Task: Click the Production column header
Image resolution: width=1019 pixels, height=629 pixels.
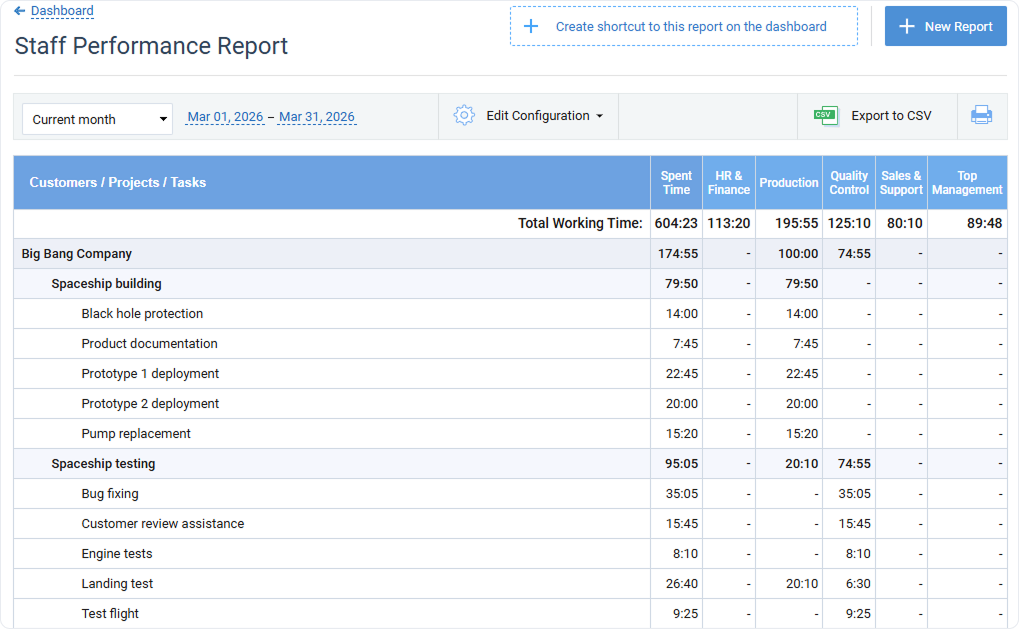Action: coord(789,182)
